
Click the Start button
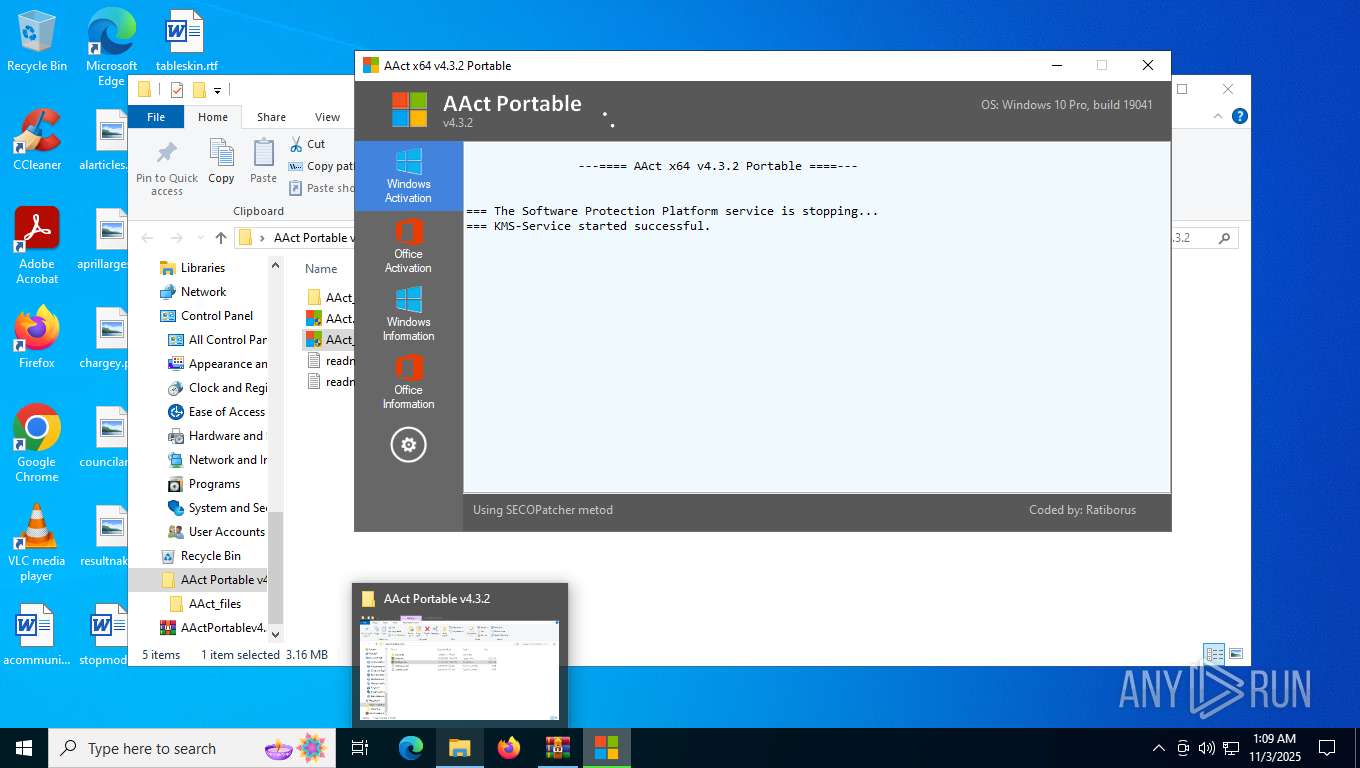tap(24, 748)
